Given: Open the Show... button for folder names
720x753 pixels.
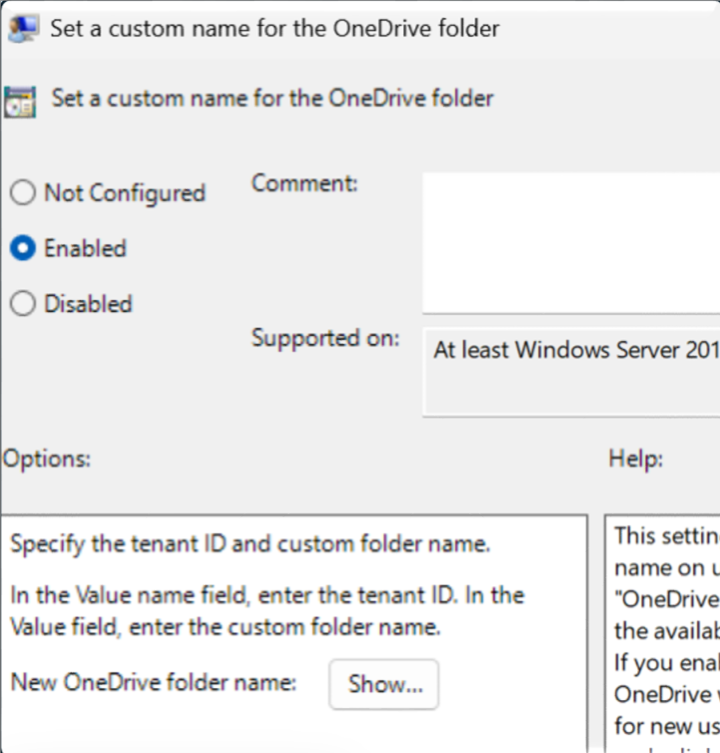Looking at the screenshot, I should pyautogui.click(x=384, y=684).
